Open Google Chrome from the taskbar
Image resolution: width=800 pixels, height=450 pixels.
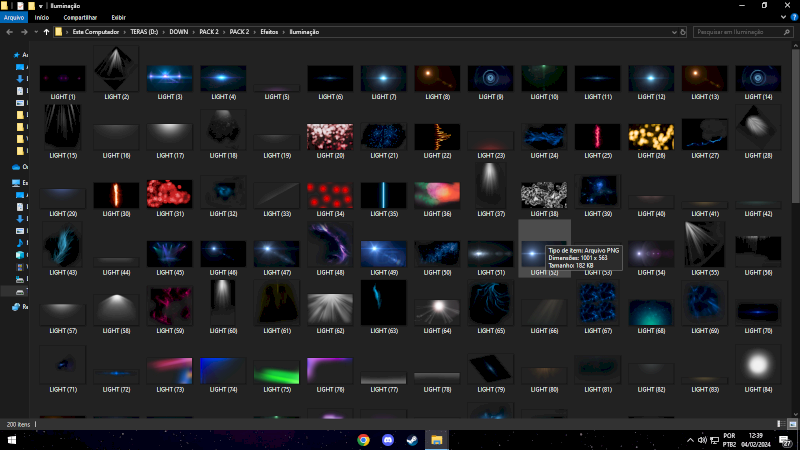click(x=363, y=440)
